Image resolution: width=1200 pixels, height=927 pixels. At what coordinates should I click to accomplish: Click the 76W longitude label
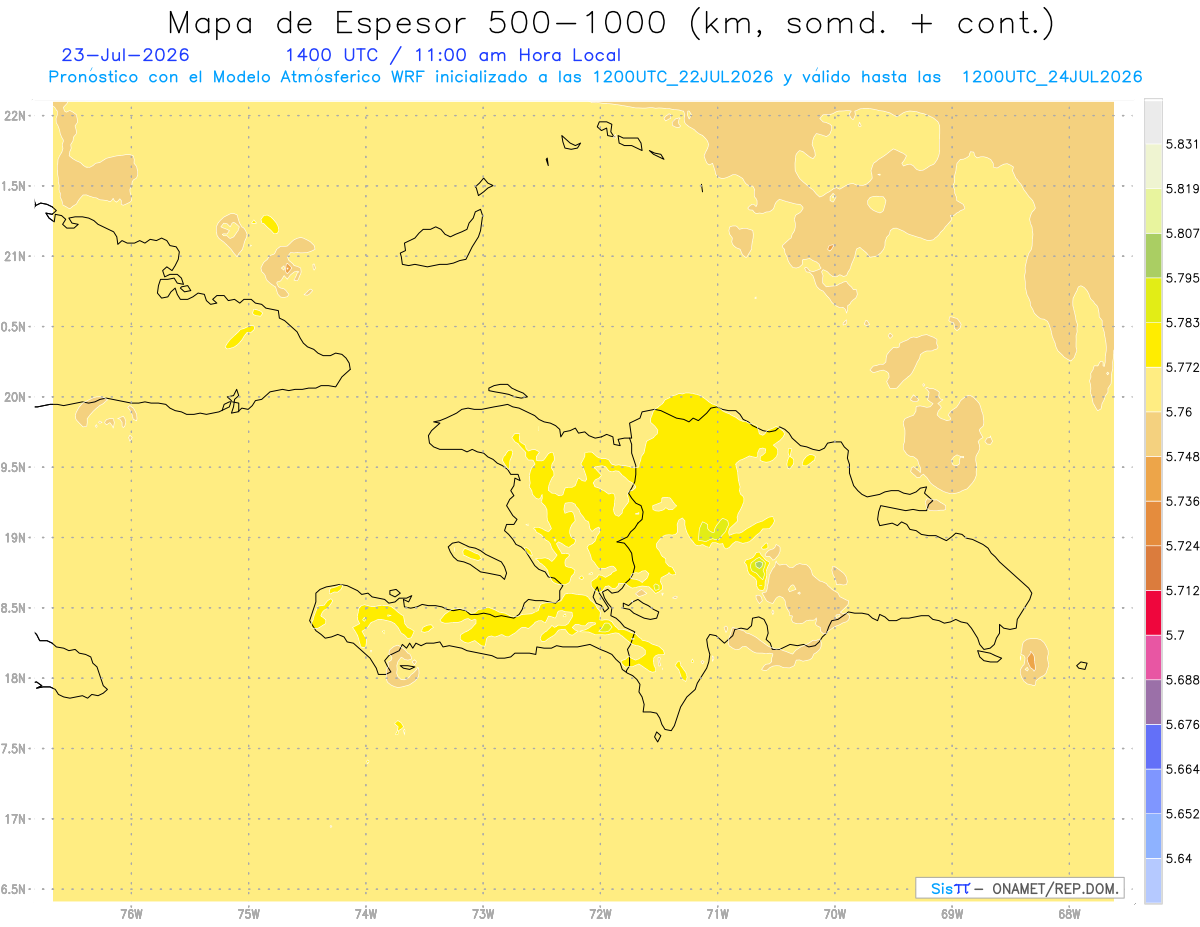point(131,913)
